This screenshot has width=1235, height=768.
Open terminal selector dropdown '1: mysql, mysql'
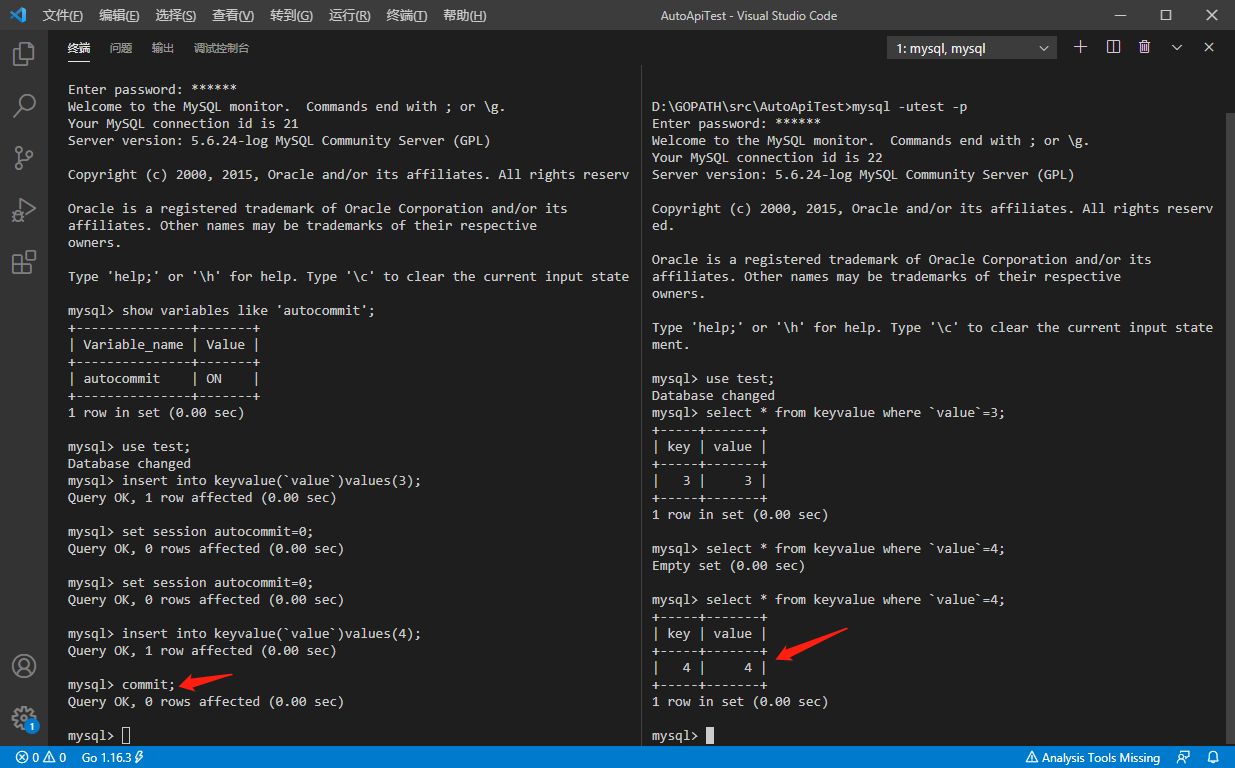[972, 48]
